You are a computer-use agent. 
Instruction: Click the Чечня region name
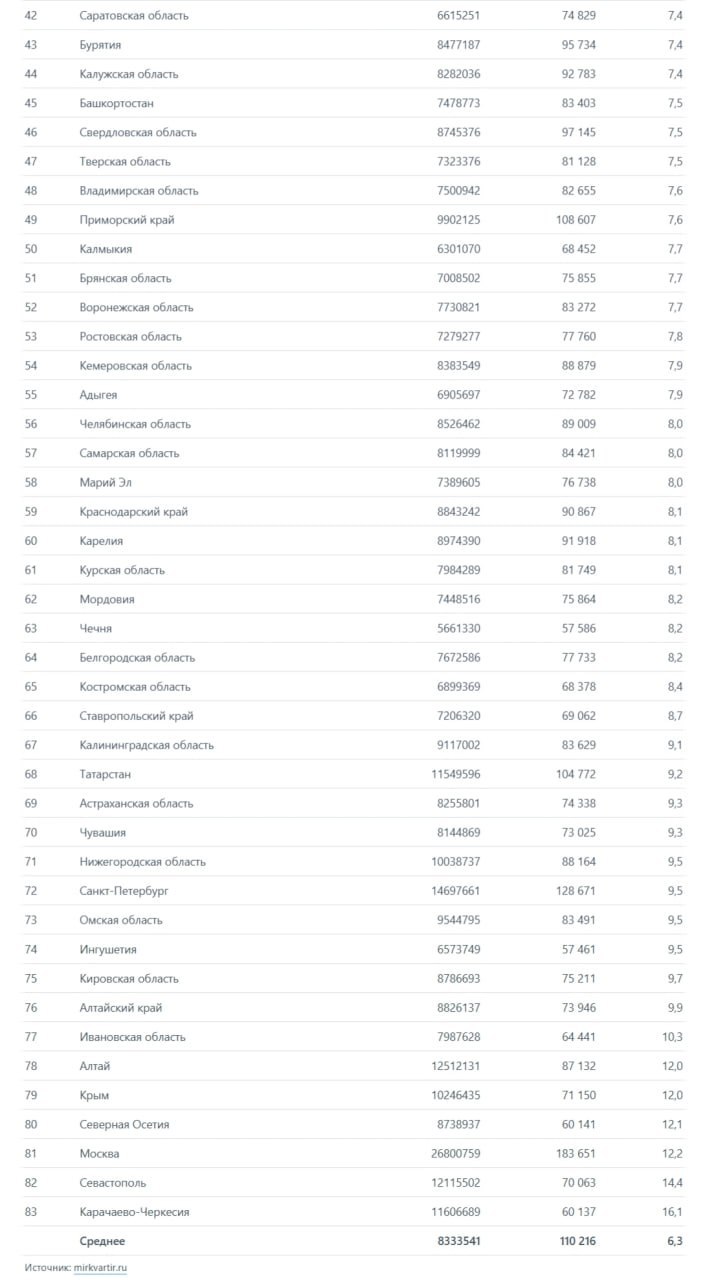click(96, 628)
